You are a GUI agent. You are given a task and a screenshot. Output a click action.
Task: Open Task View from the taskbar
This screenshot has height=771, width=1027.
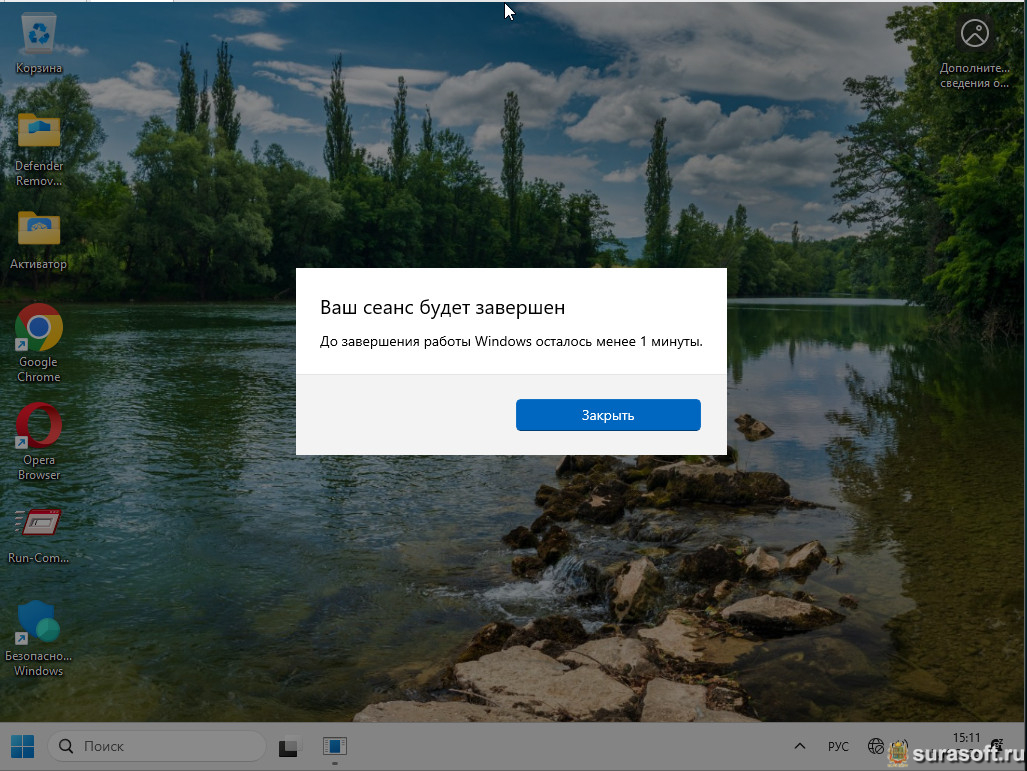pyautogui.click(x=289, y=746)
